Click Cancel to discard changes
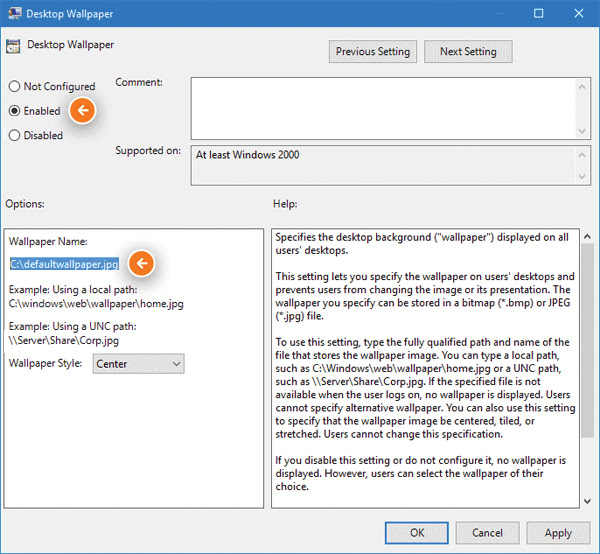 [x=487, y=533]
